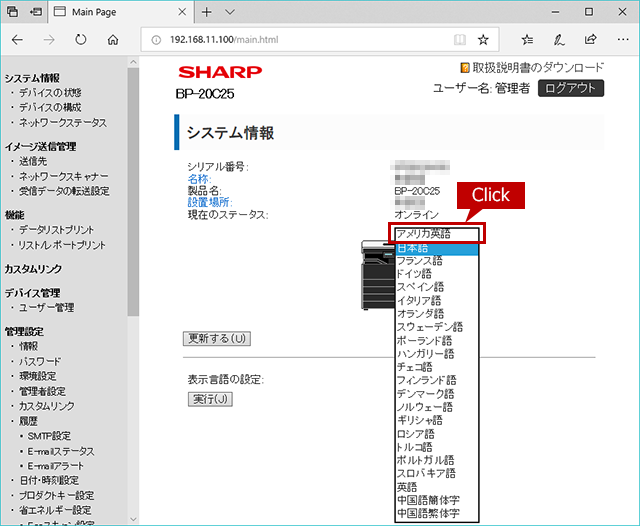Image resolution: width=640 pixels, height=526 pixels.
Task: Open the browser more options ellipsis
Action: [x=623, y=40]
